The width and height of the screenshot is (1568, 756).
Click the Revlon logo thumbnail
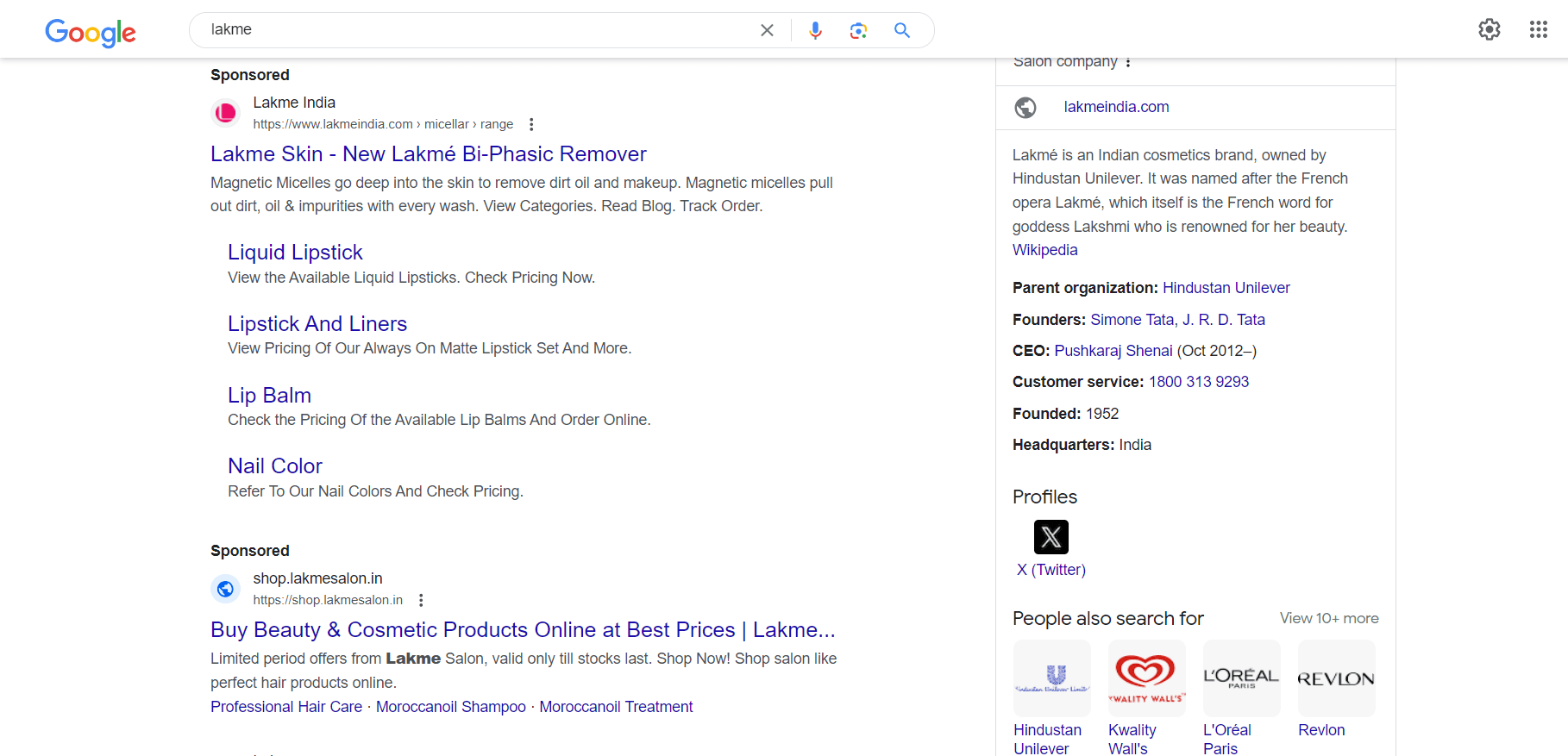pos(1337,678)
